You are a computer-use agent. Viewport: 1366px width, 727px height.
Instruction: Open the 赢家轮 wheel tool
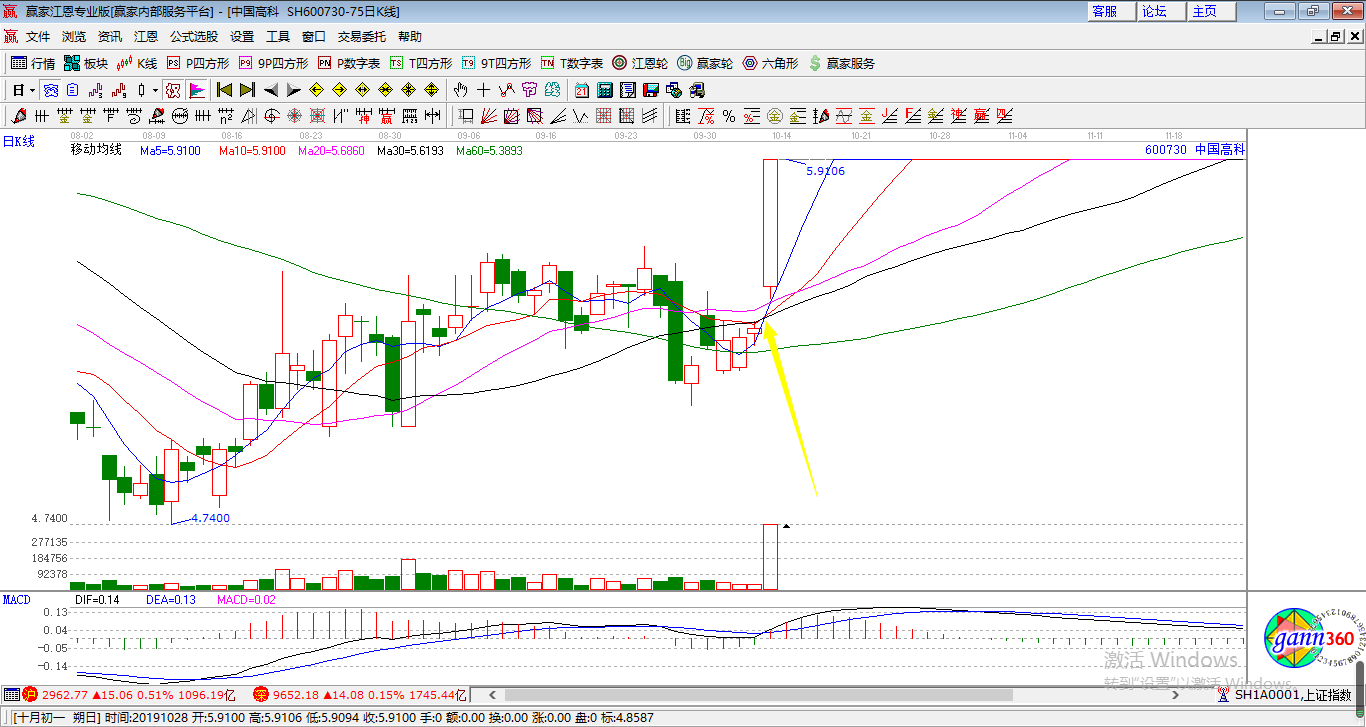[705, 63]
